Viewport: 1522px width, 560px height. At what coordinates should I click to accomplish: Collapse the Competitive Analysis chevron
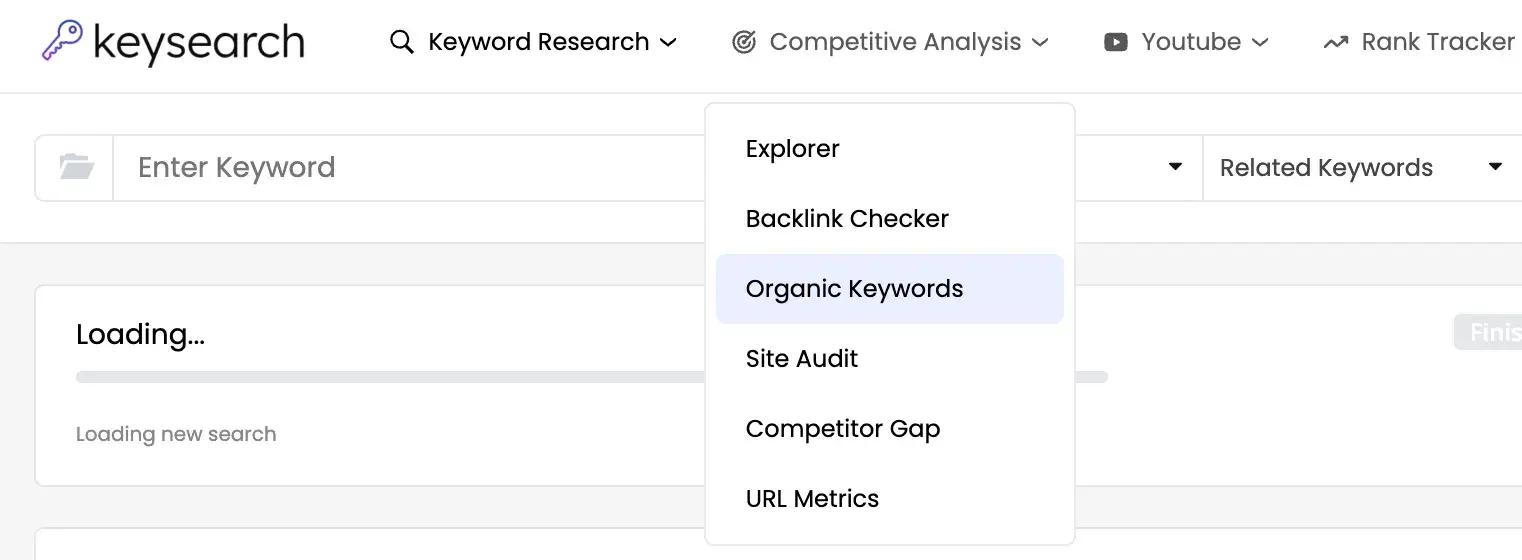coord(1040,42)
